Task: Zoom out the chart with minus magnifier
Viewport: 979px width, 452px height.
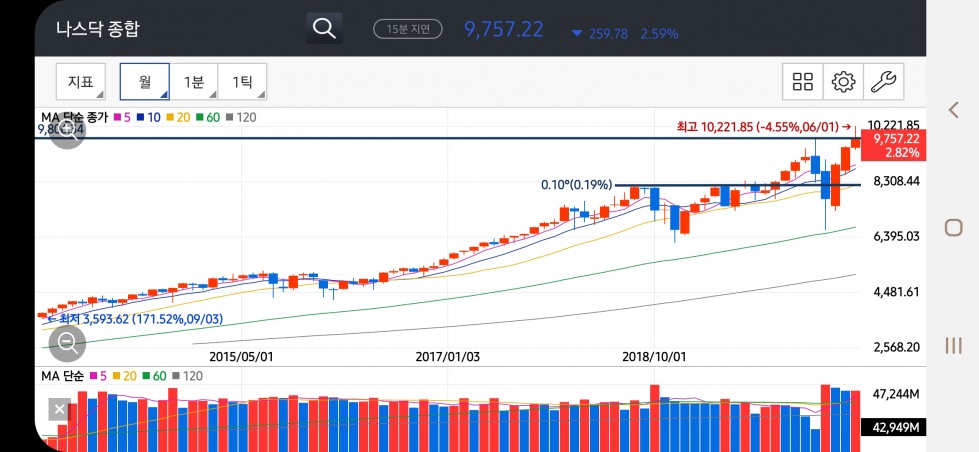Action: (x=67, y=343)
